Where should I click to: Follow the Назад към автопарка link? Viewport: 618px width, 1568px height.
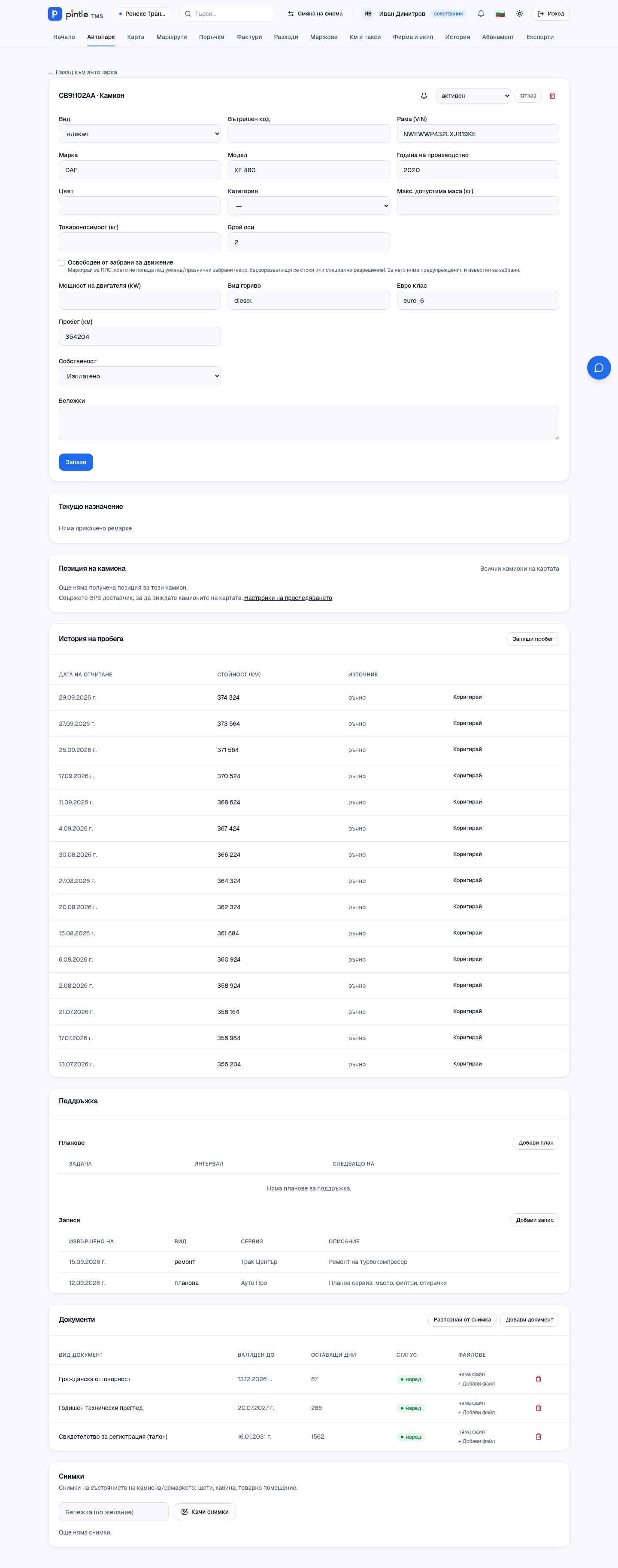(x=83, y=73)
